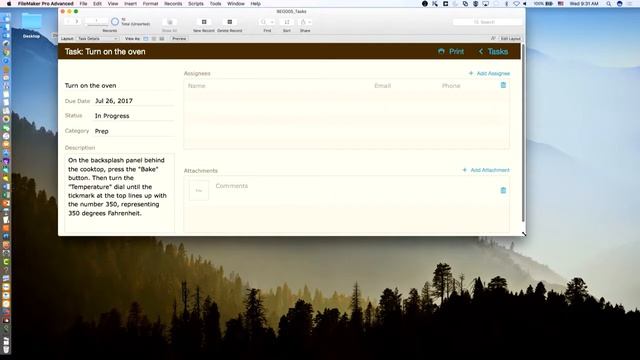Click into the Description text field

click(x=119, y=193)
